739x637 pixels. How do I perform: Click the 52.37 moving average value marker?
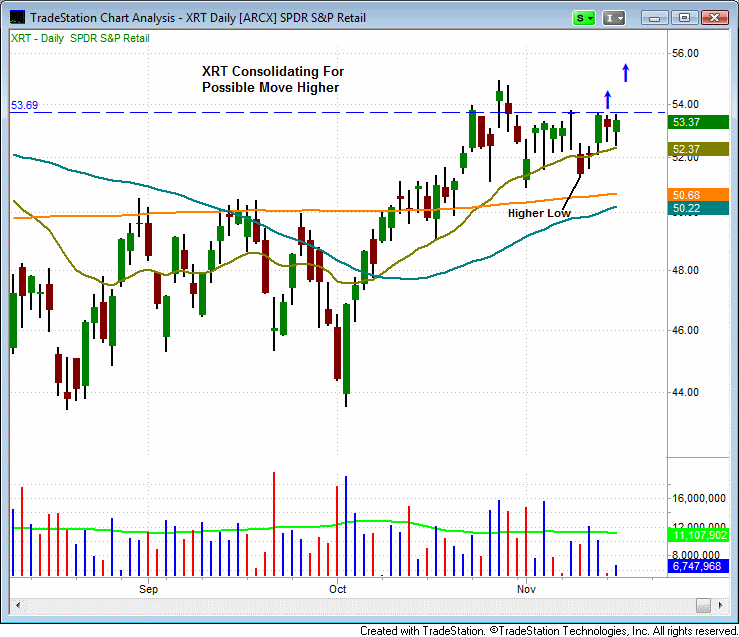click(x=698, y=149)
